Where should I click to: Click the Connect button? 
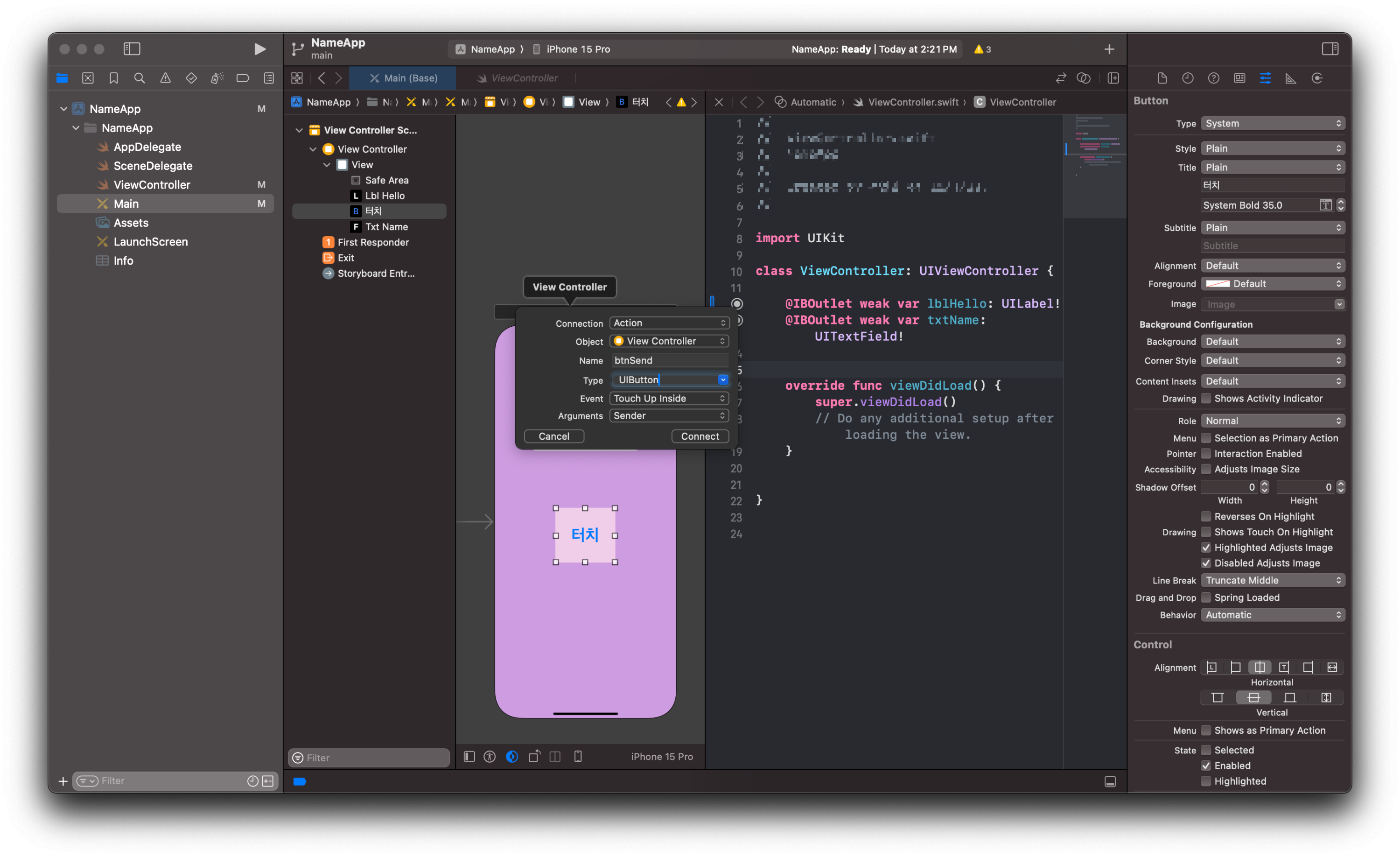coord(700,436)
